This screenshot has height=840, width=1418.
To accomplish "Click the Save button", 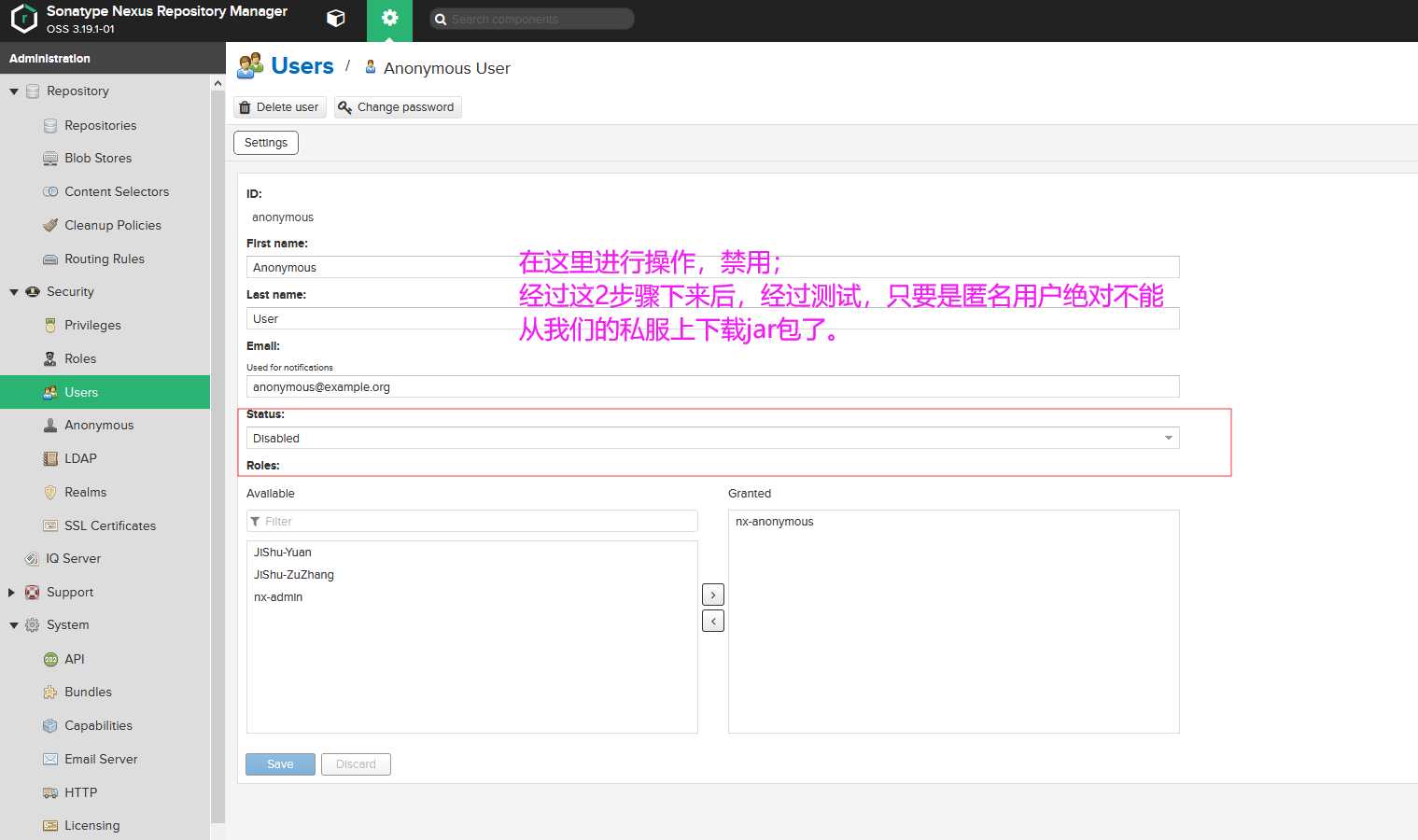I will [x=280, y=764].
